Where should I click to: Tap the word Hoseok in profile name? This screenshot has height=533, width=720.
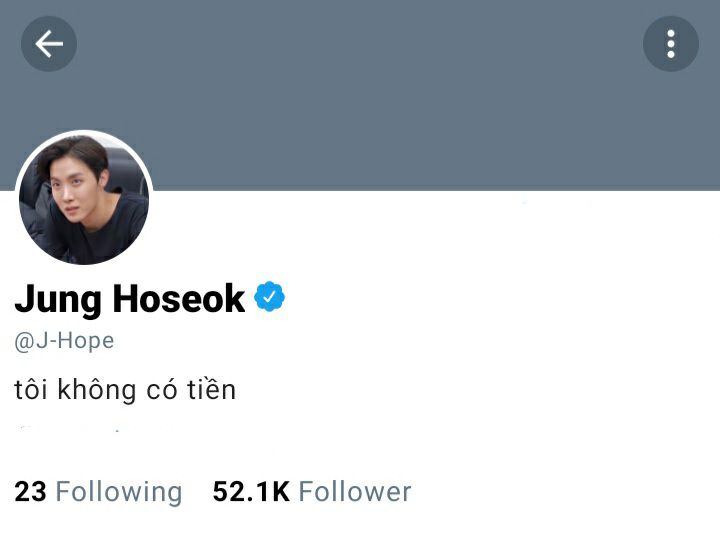click(179, 298)
